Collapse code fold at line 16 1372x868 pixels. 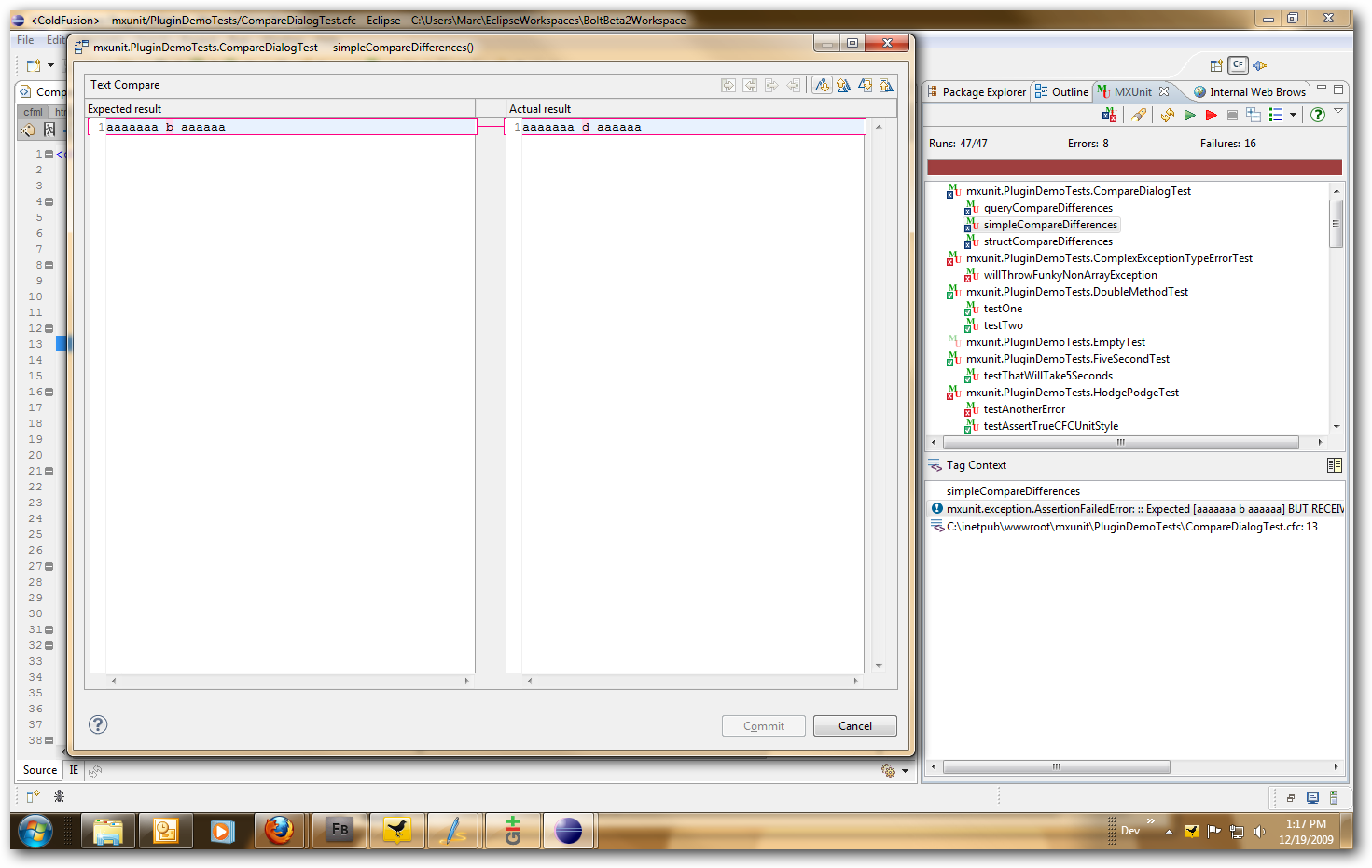49,392
